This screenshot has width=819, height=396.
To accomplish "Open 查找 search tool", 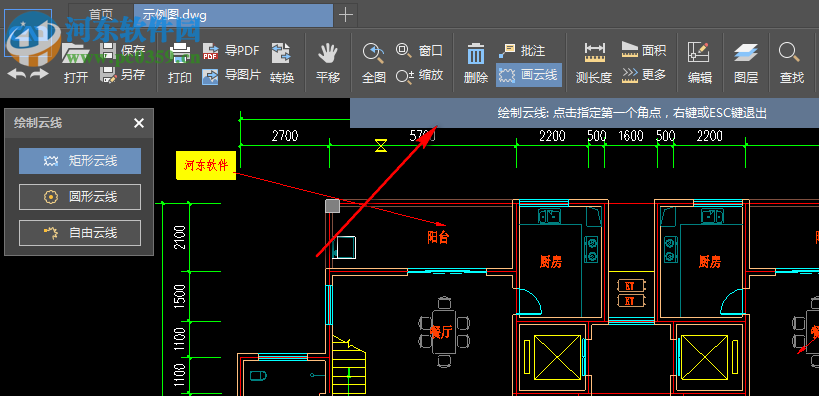I will point(791,64).
